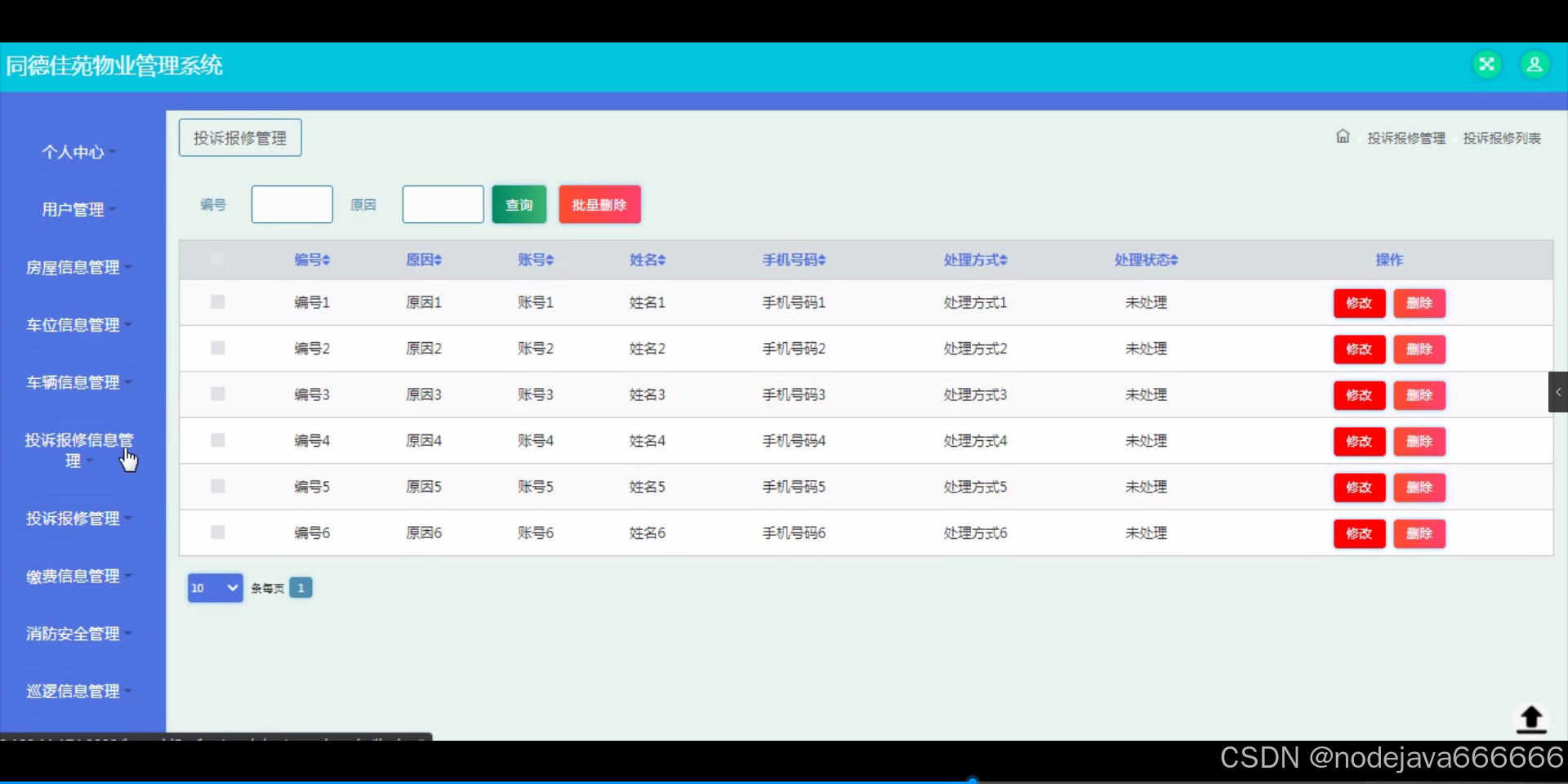Expand 车位信息管理 sidebar menu
1568x784 pixels.
tap(78, 325)
